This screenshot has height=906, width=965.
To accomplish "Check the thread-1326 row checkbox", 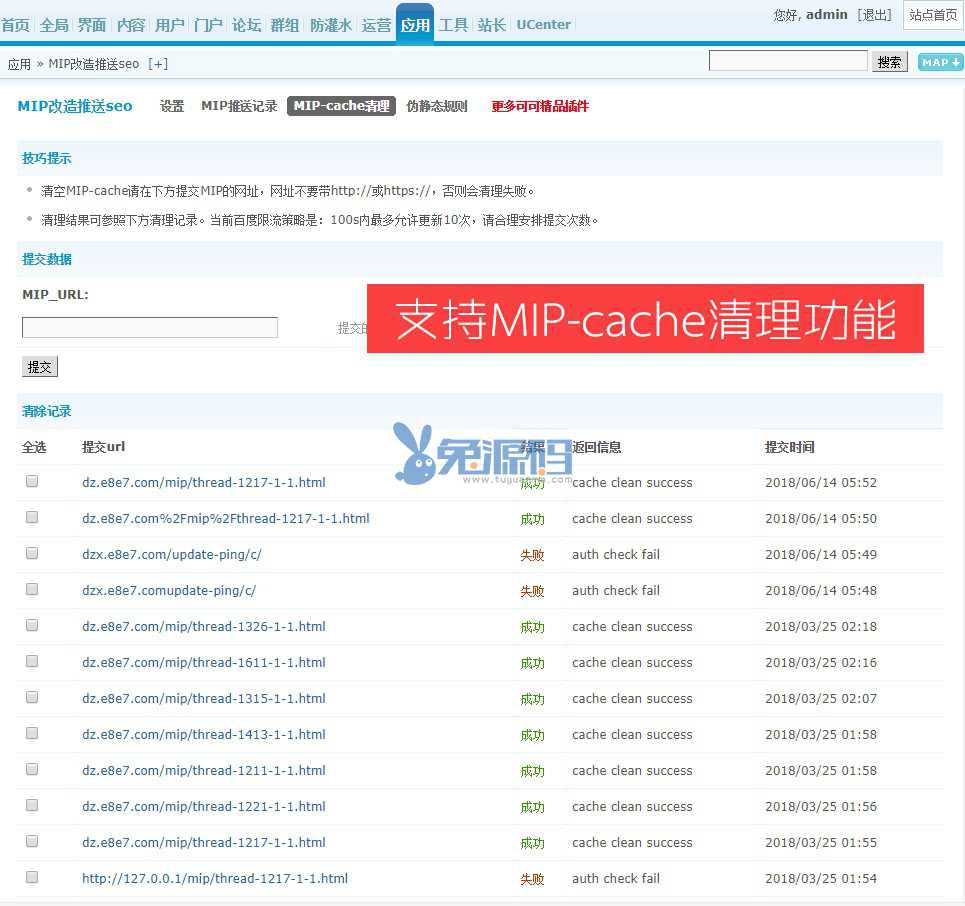I will (32, 625).
